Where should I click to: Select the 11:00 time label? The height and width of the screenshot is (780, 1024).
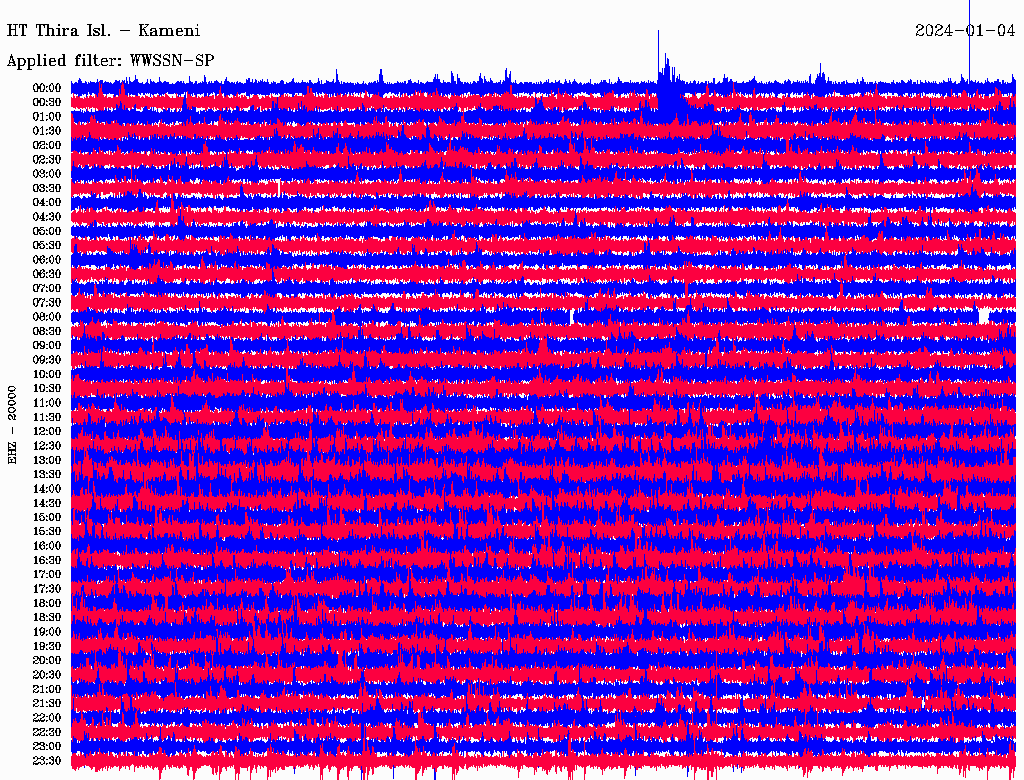[x=47, y=403]
